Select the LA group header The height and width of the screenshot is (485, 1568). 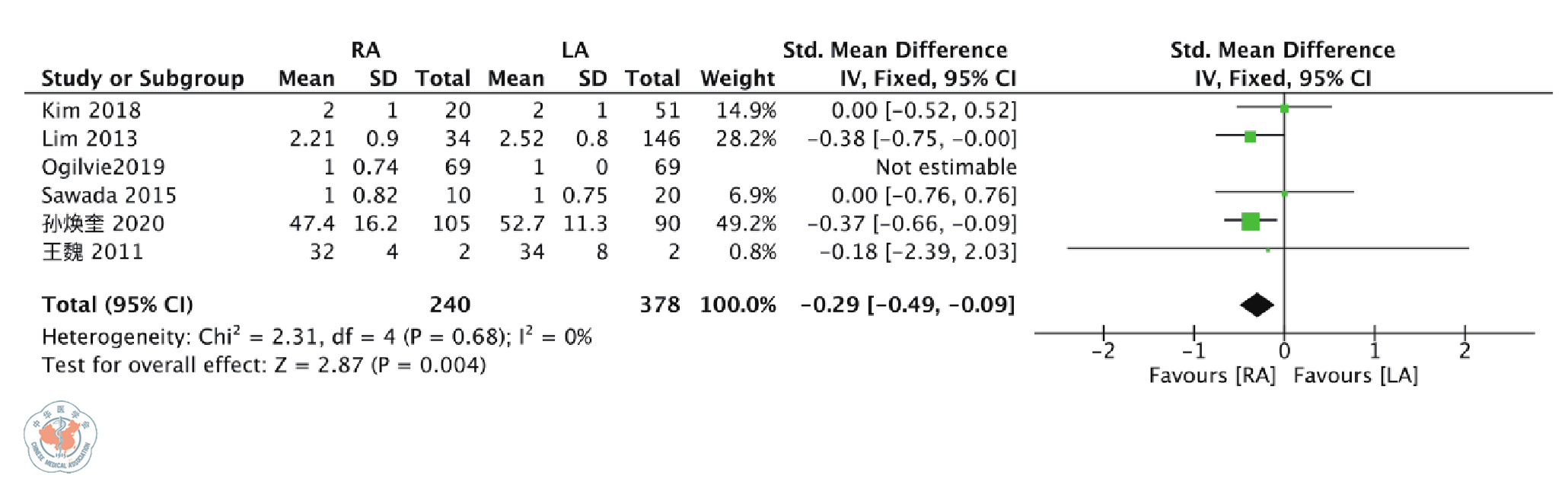click(x=575, y=50)
